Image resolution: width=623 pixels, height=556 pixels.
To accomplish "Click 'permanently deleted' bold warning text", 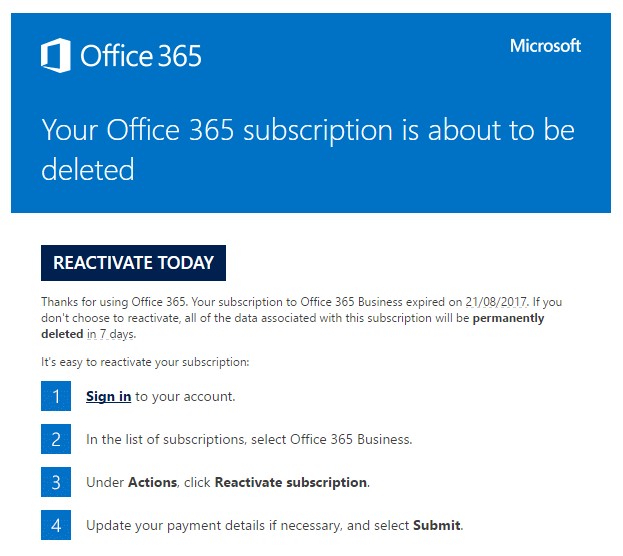I will pos(293,326).
